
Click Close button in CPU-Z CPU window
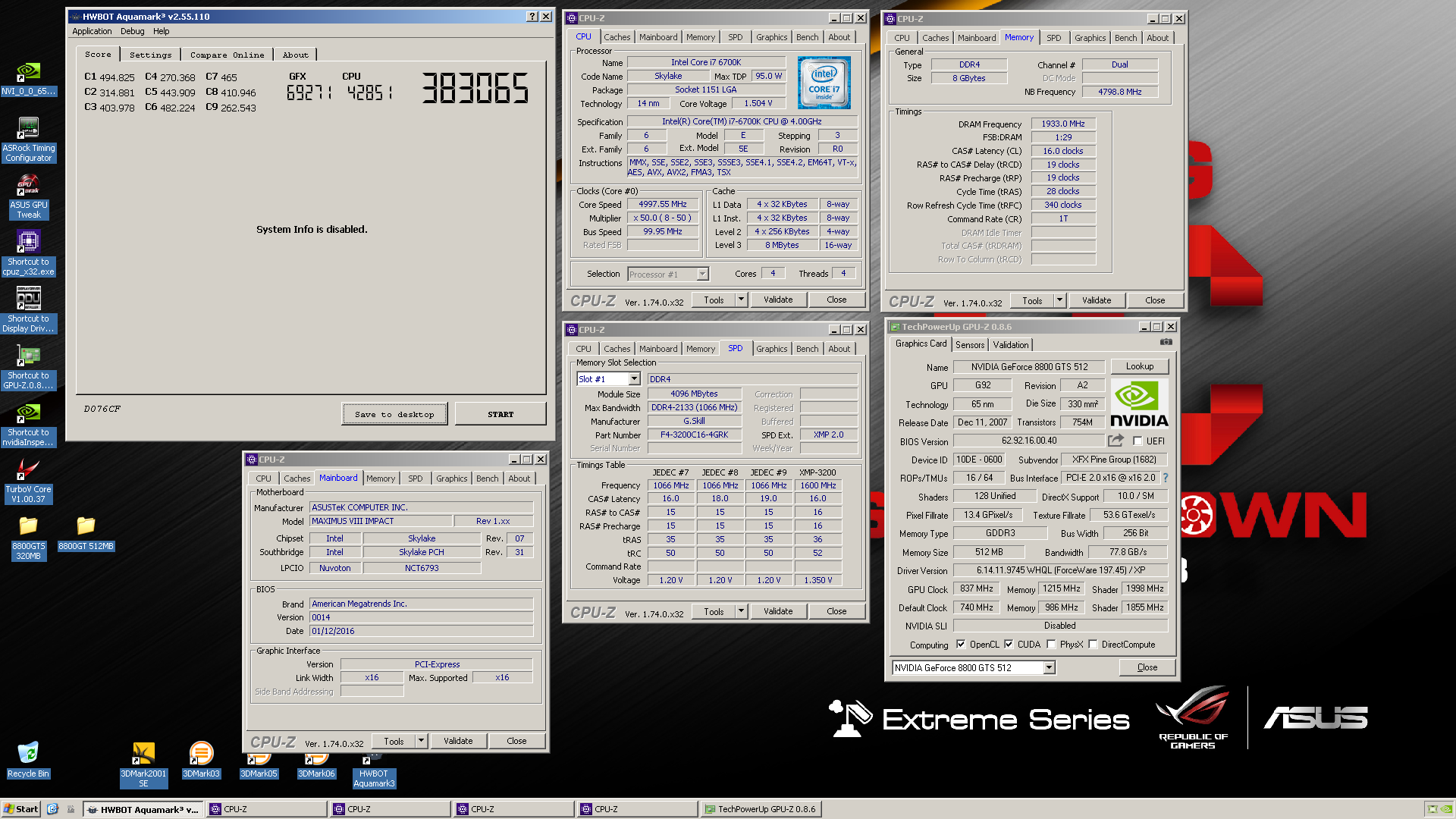836,300
